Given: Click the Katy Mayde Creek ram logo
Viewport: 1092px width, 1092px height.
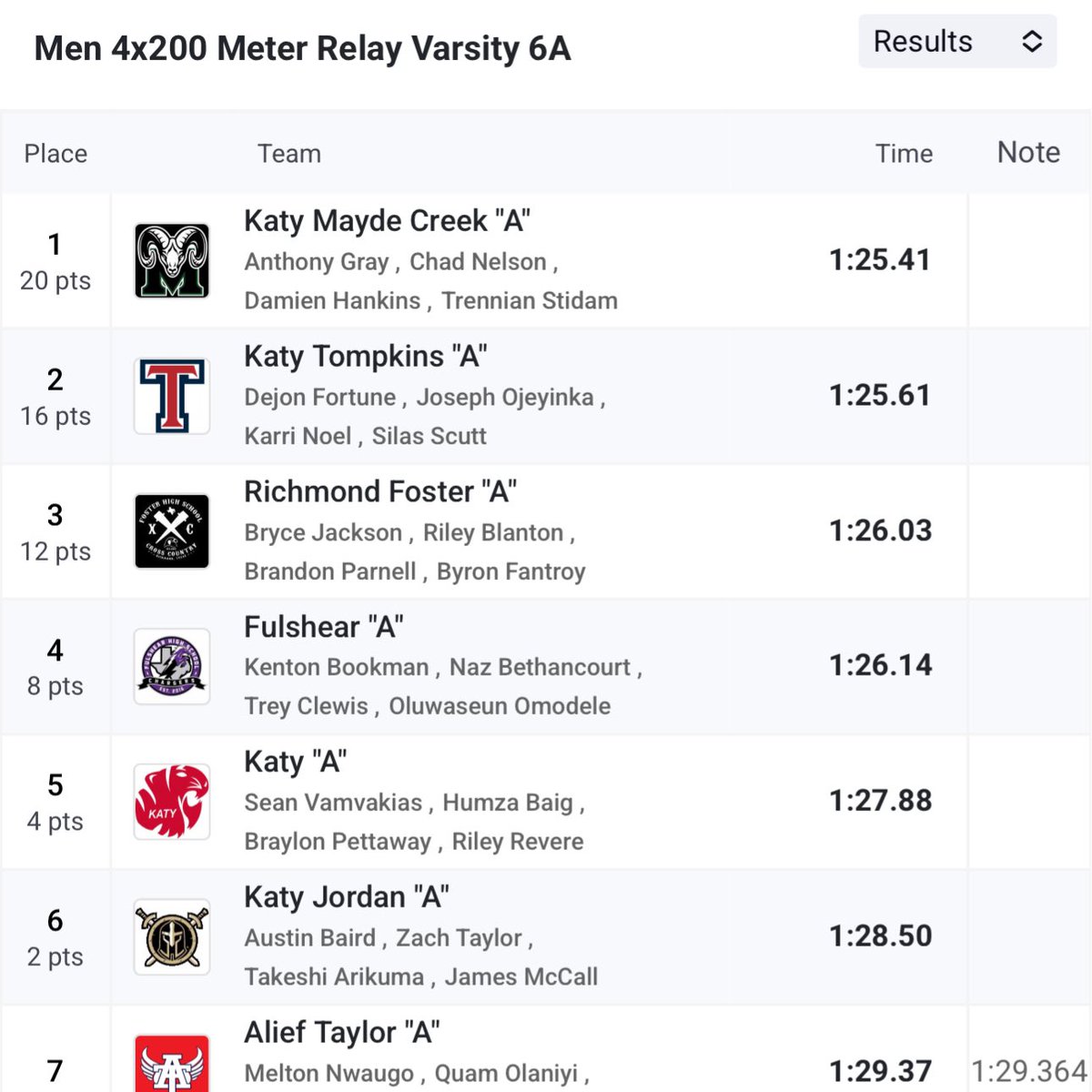Looking at the screenshot, I should (x=172, y=261).
